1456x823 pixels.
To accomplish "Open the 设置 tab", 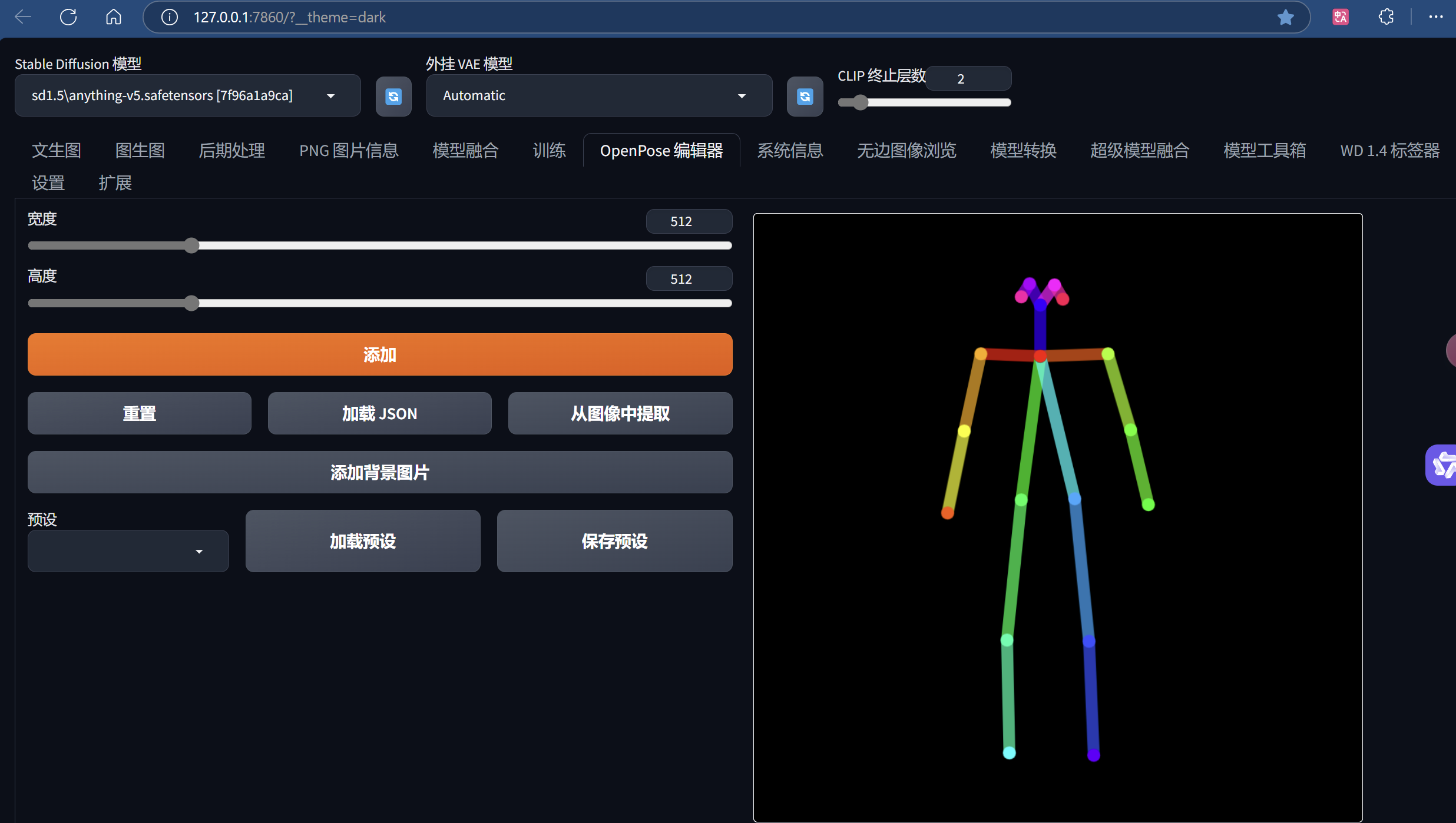I will [x=48, y=182].
